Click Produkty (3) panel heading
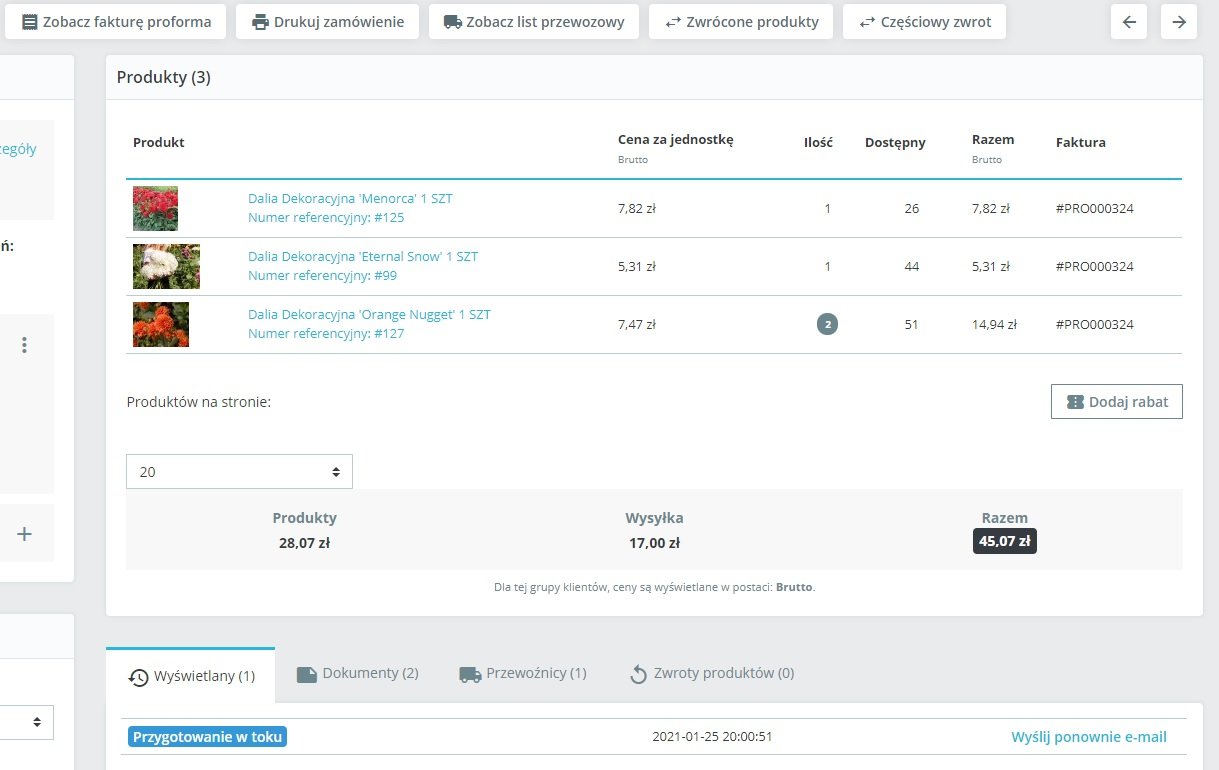Screen dimensions: 1219x770 point(164,77)
